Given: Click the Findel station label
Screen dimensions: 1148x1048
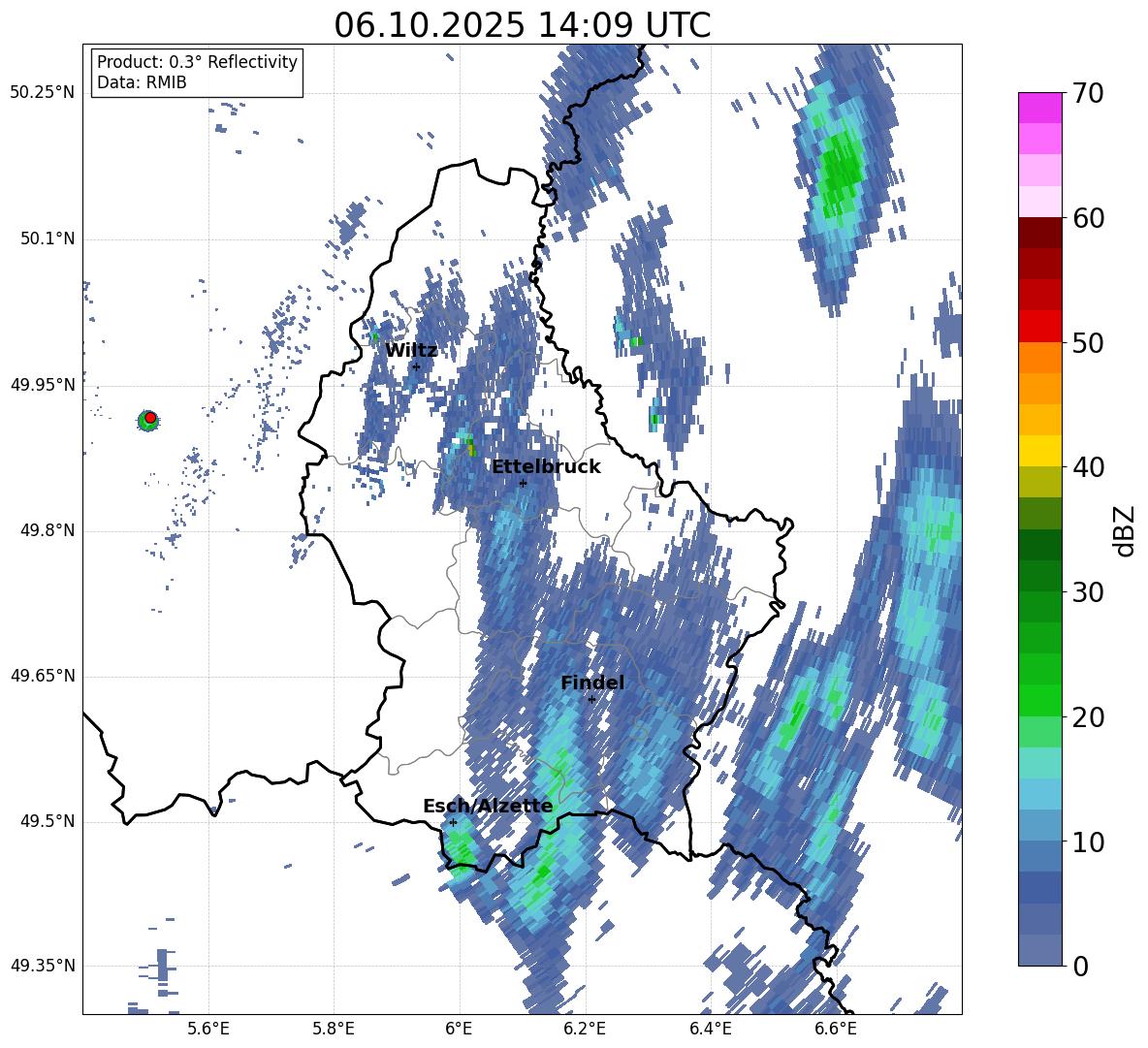Looking at the screenshot, I should tap(592, 683).
